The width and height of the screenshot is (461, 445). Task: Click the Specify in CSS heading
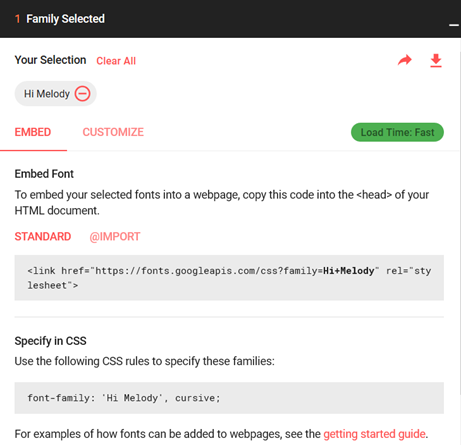(x=50, y=341)
